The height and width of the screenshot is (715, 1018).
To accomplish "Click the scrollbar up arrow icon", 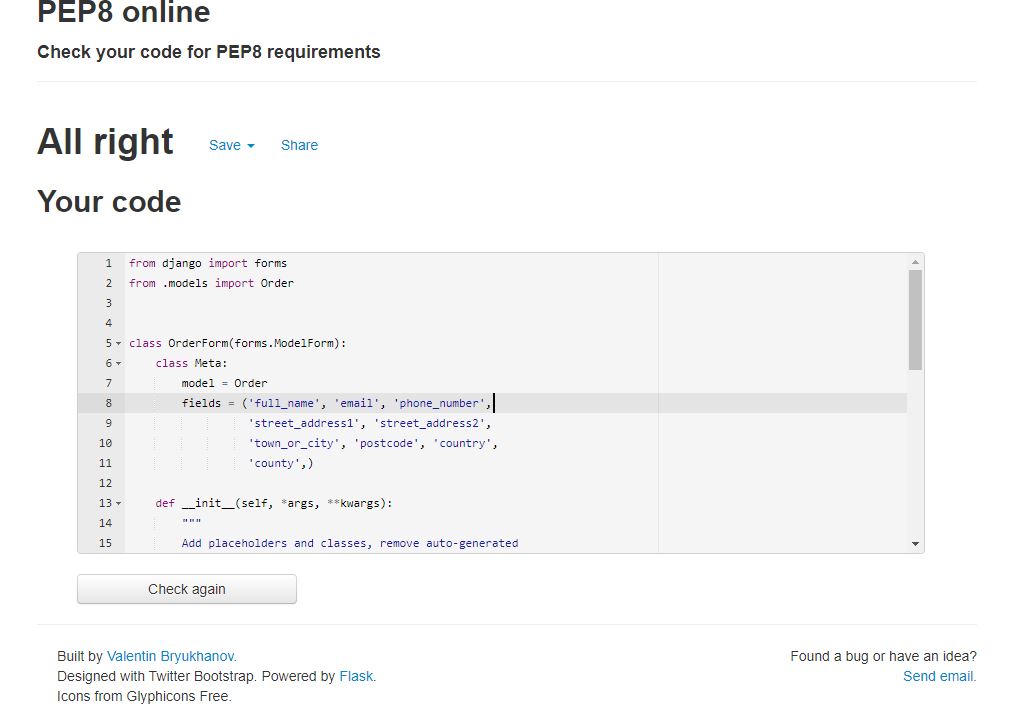I will 915,261.
